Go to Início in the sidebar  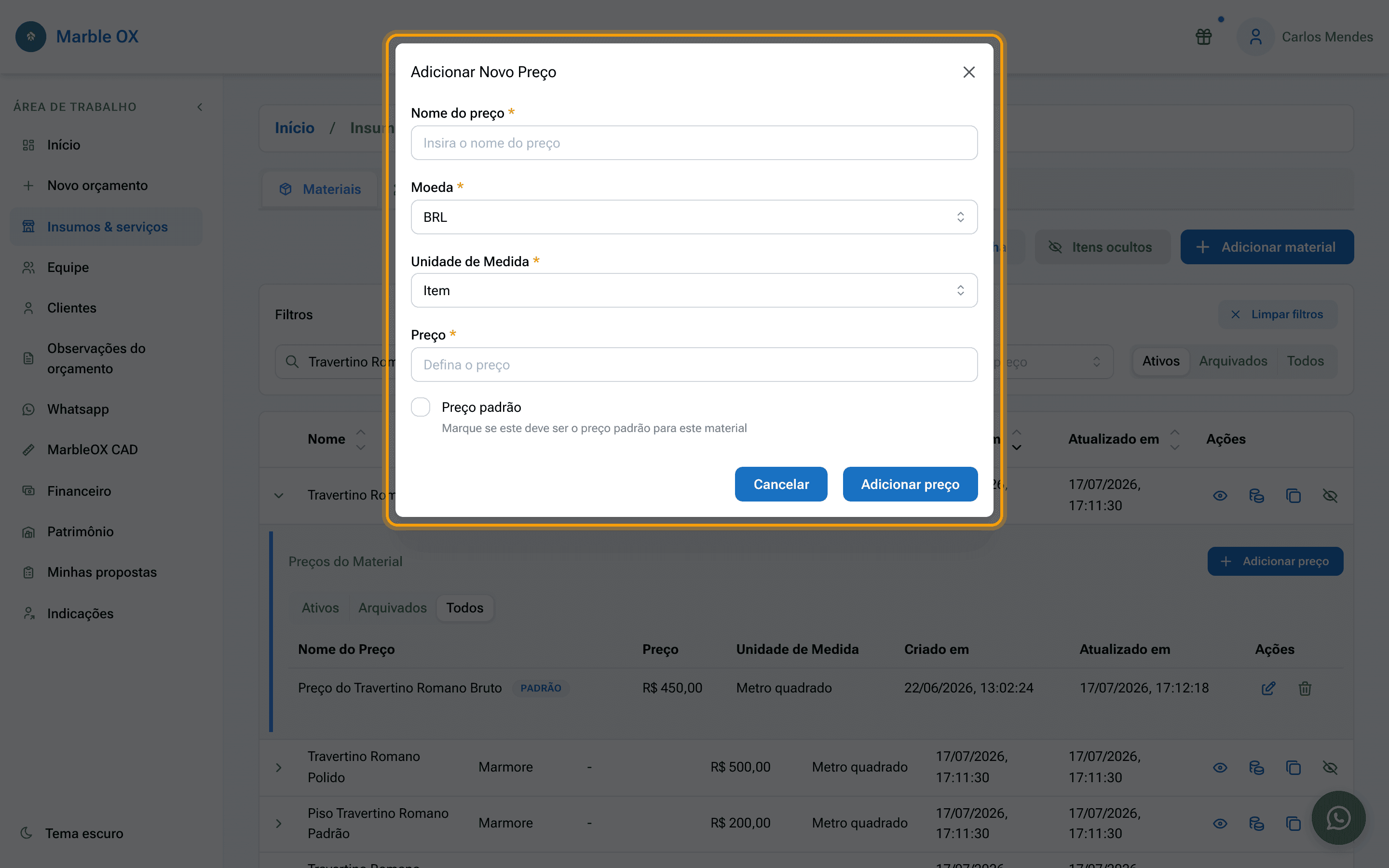106,145
